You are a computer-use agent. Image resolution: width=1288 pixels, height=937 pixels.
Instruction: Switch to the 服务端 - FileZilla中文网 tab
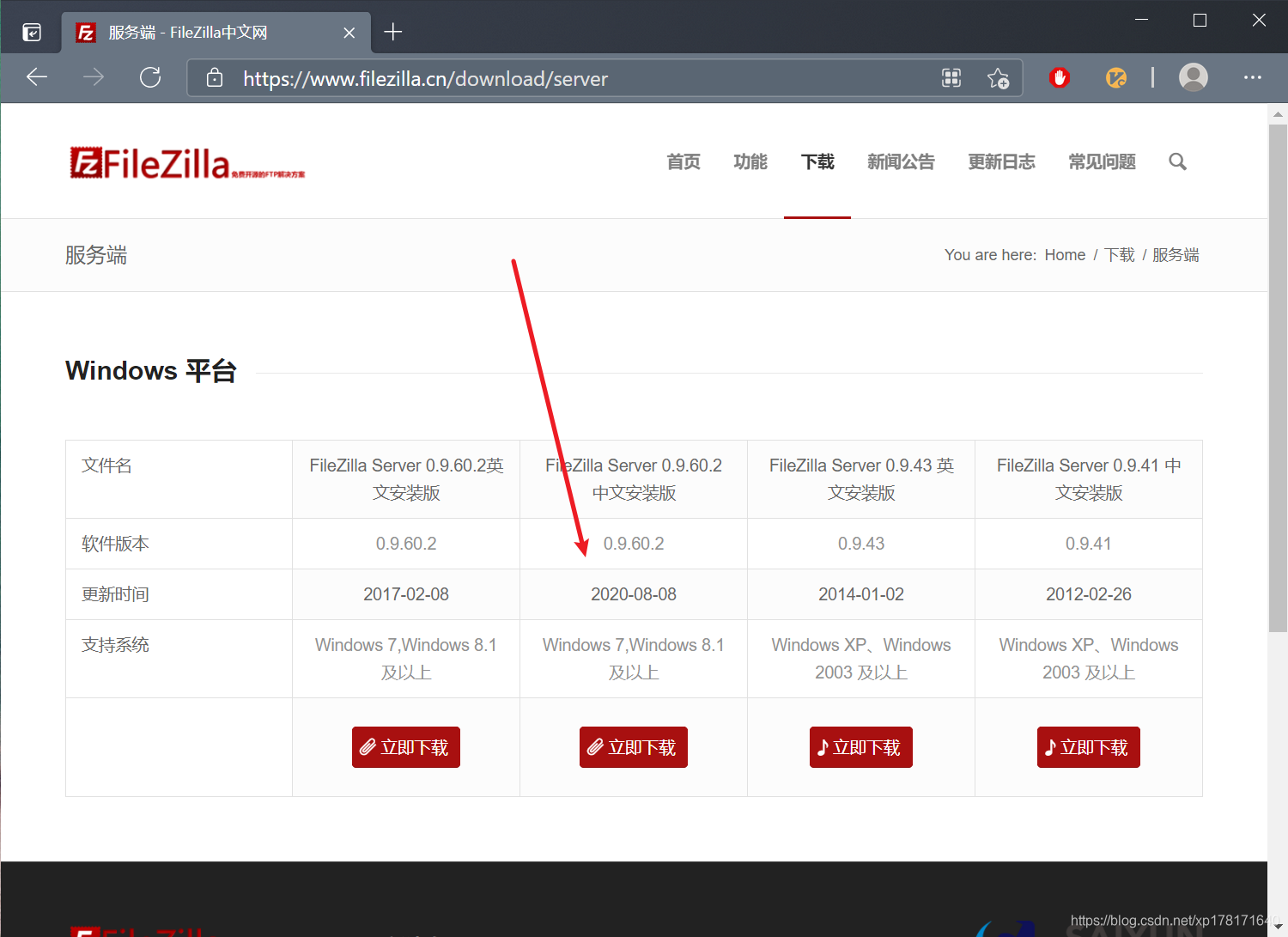(187, 32)
